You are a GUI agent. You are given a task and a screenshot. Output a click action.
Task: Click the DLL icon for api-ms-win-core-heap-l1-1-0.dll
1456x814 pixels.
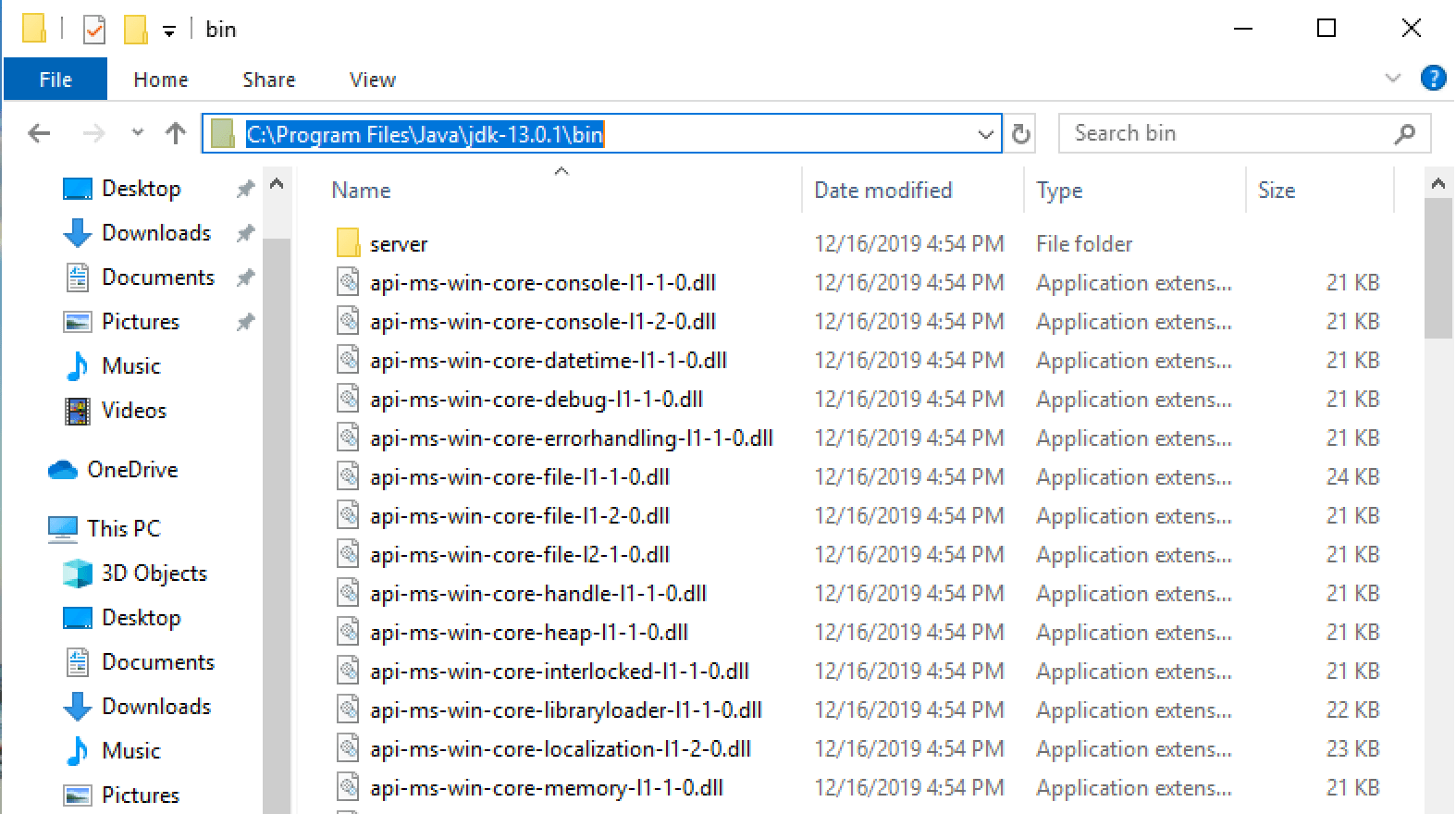tap(348, 632)
